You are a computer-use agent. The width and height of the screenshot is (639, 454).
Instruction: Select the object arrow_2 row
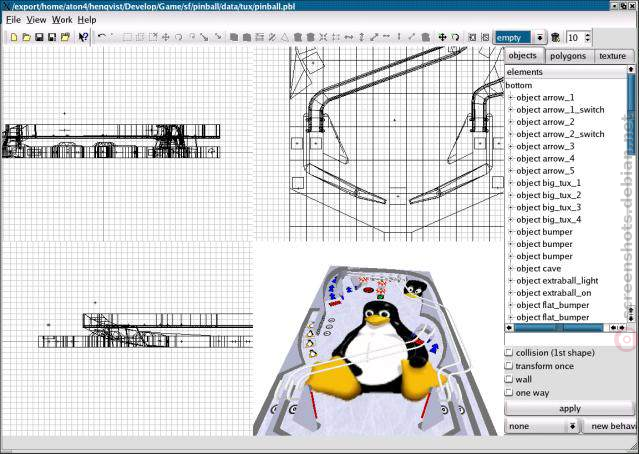(545, 122)
